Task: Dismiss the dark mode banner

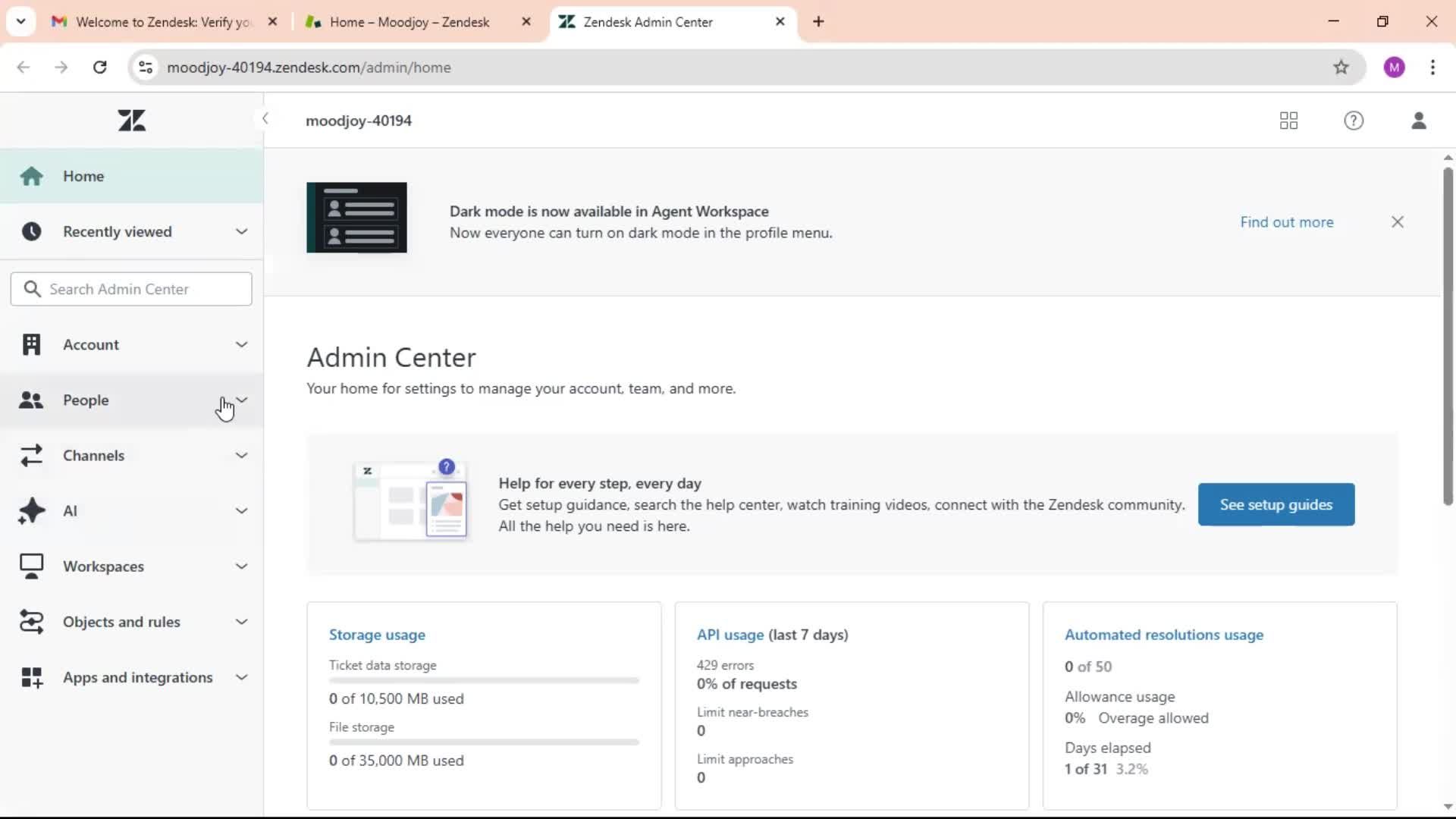Action: coord(1398,221)
